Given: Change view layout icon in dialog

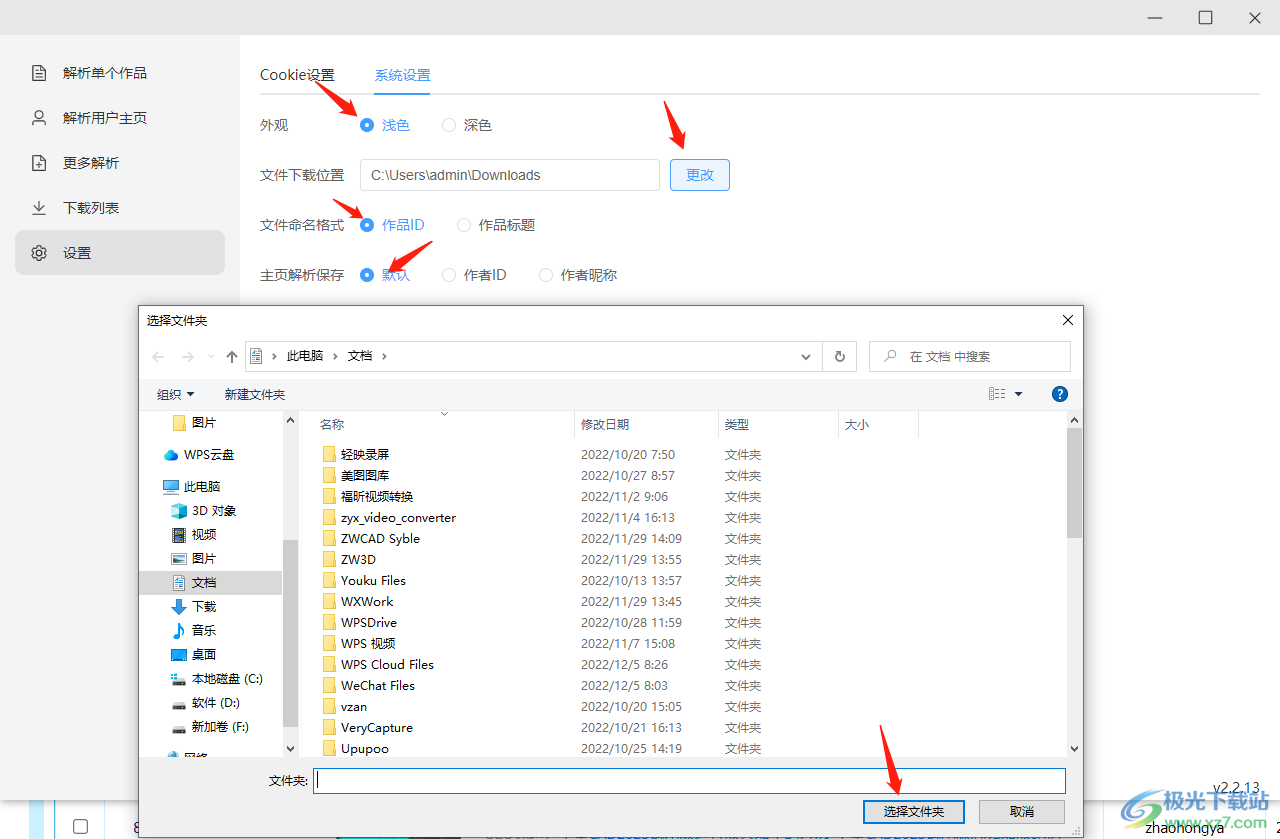Looking at the screenshot, I should click(997, 394).
